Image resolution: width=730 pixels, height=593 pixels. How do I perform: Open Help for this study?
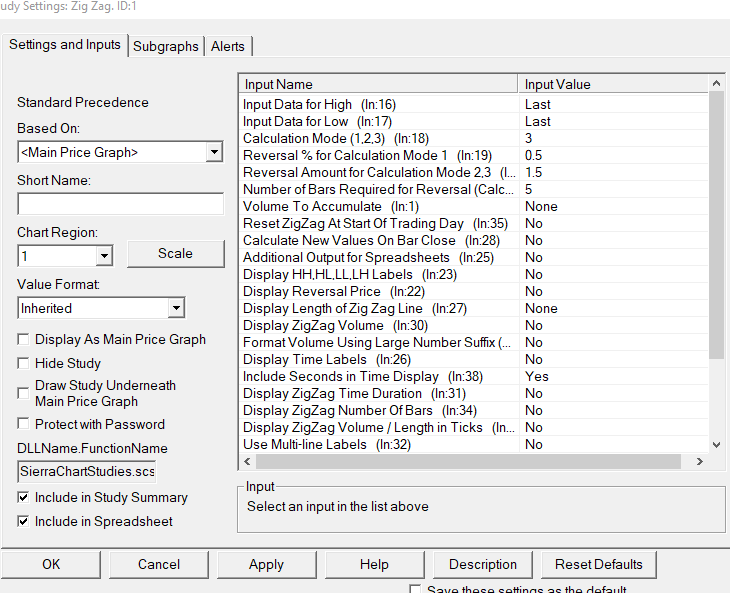click(374, 564)
